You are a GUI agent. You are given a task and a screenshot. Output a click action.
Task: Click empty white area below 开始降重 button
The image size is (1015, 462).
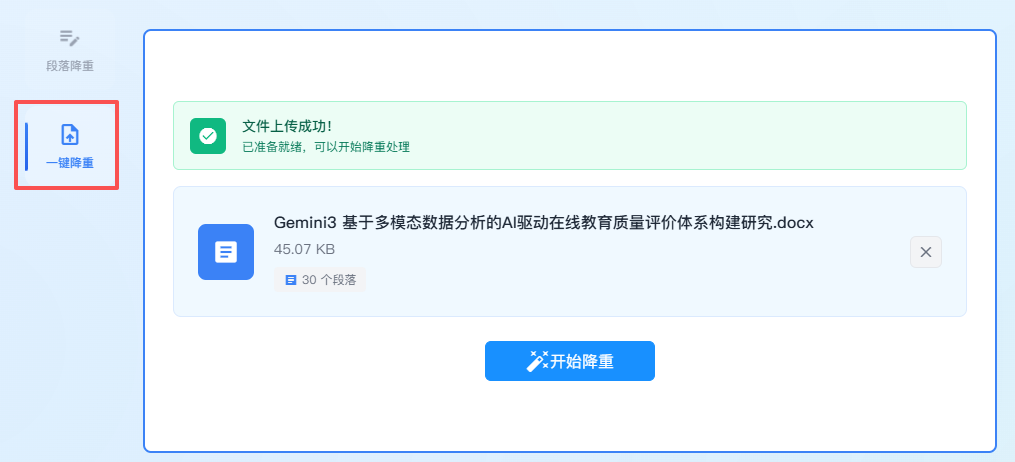570,418
